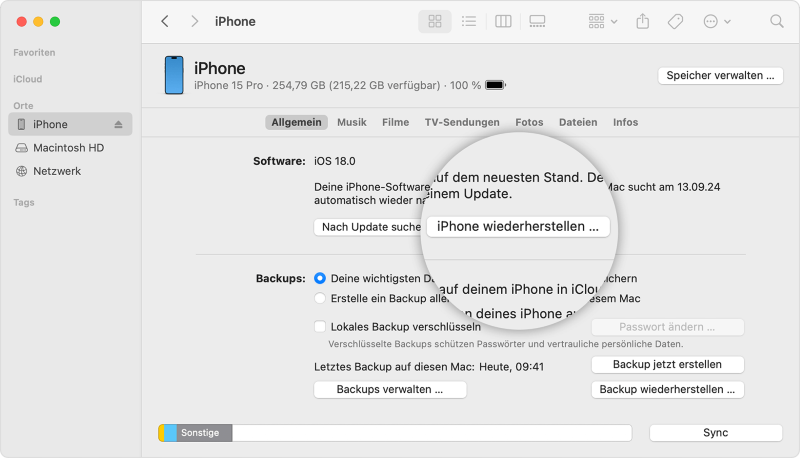Select the iCloud backup radio option

click(x=320, y=278)
